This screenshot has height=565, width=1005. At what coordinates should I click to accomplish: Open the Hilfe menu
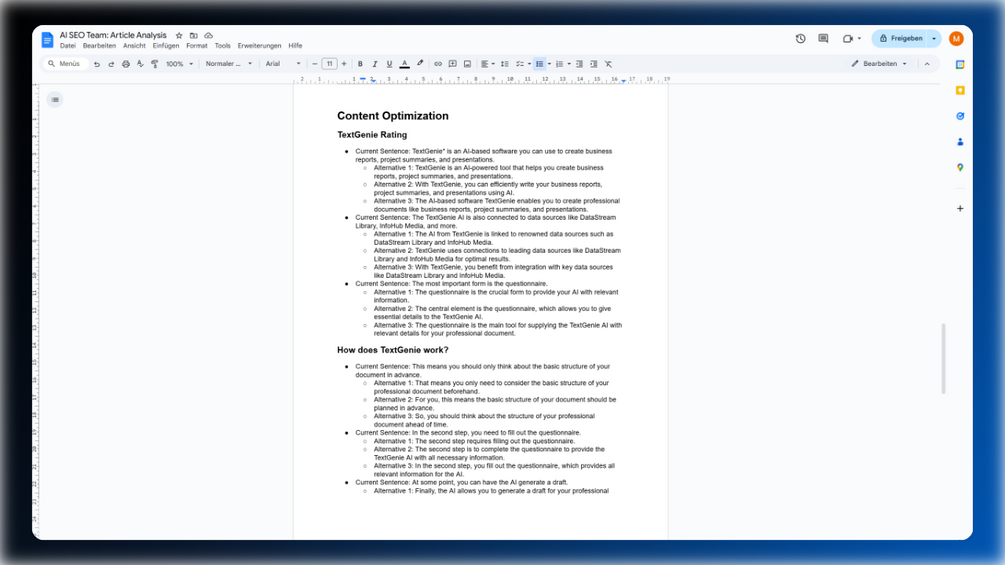coord(295,46)
